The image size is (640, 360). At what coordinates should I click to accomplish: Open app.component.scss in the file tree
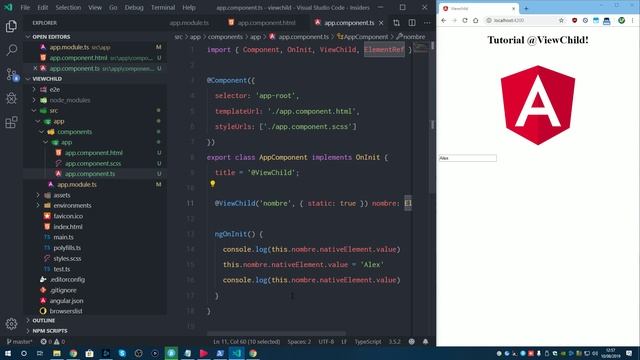(93, 163)
